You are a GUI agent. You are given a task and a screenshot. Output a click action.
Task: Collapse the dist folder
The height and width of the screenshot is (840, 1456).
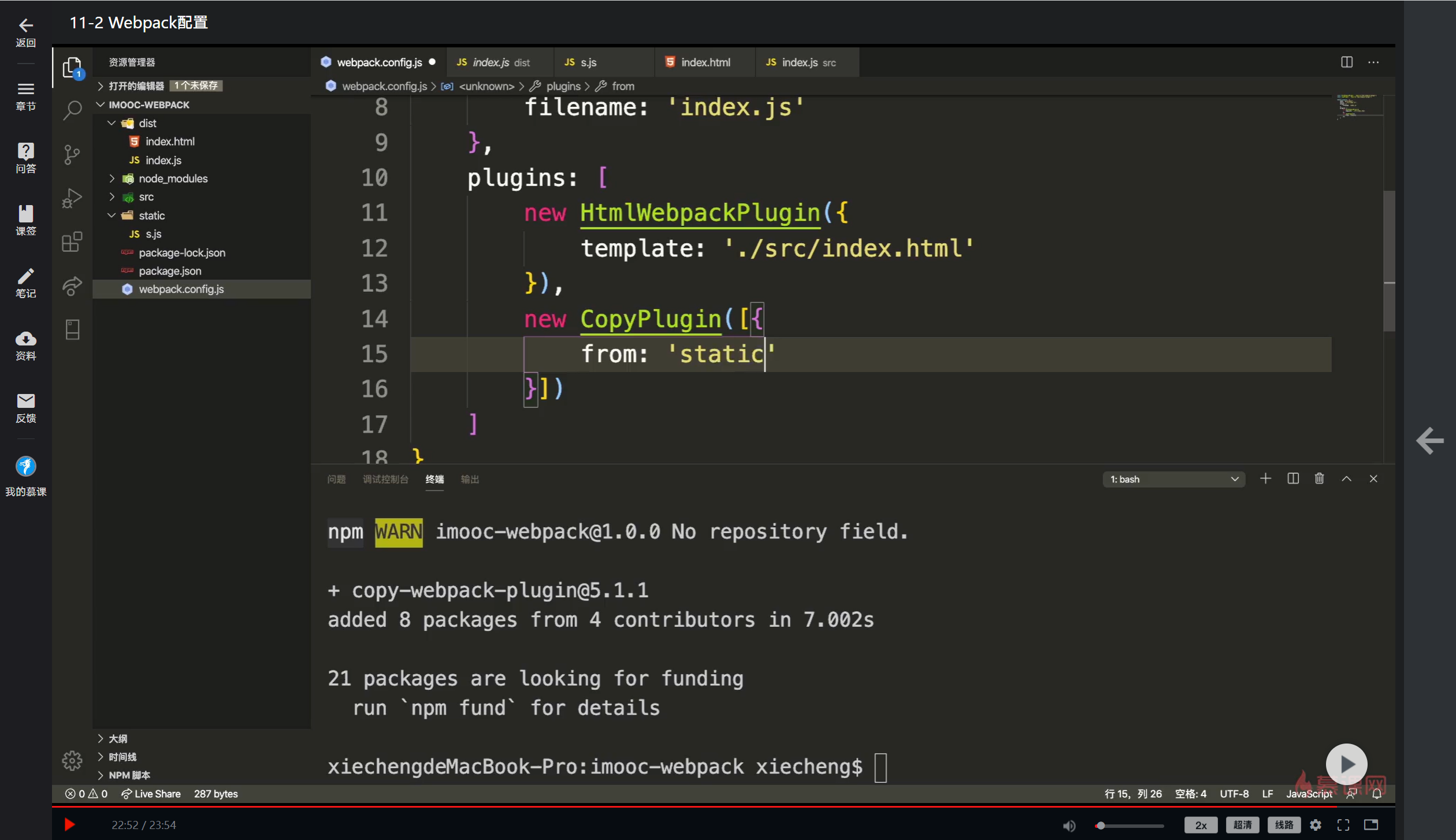click(x=147, y=123)
